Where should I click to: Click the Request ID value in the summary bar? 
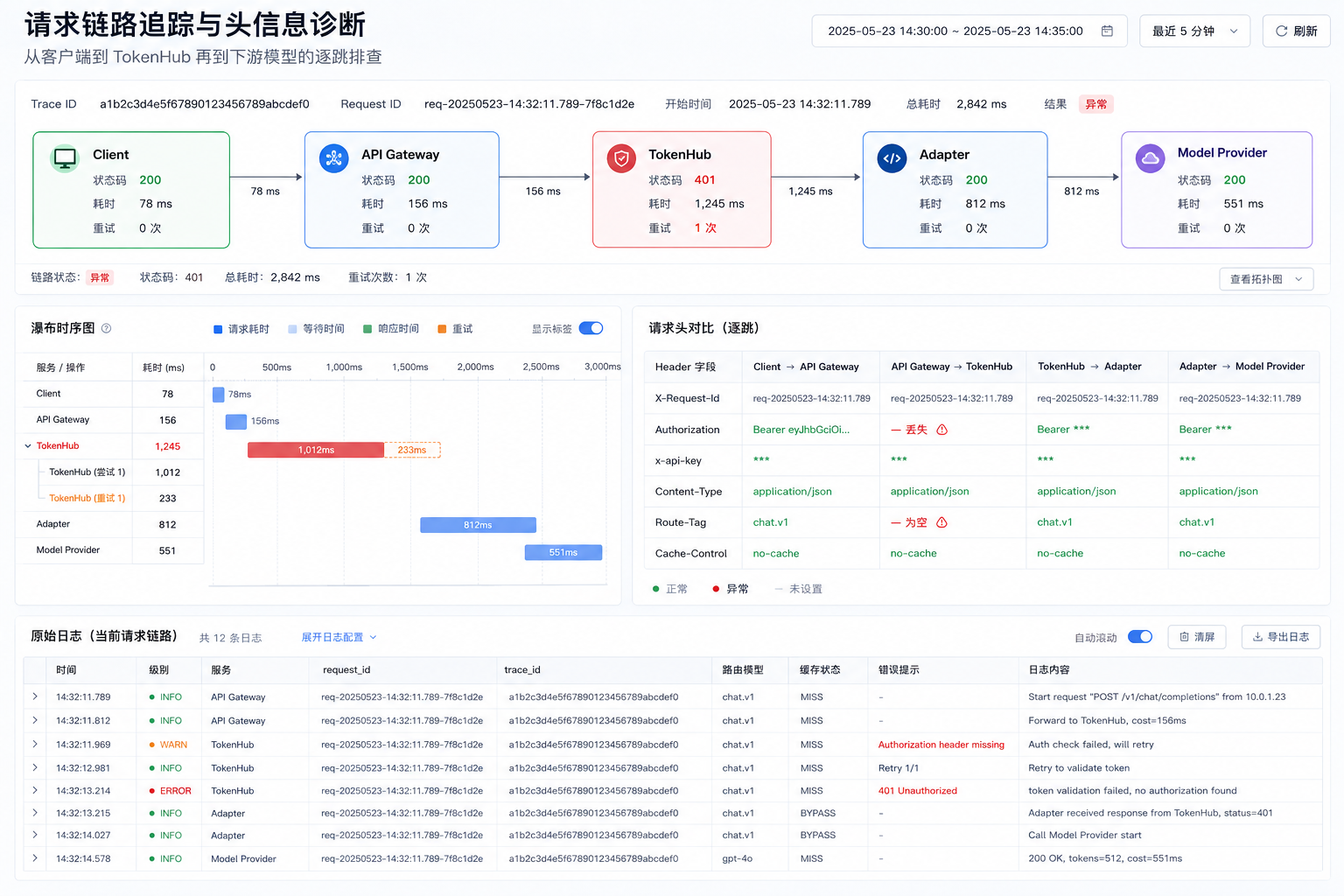(x=529, y=104)
